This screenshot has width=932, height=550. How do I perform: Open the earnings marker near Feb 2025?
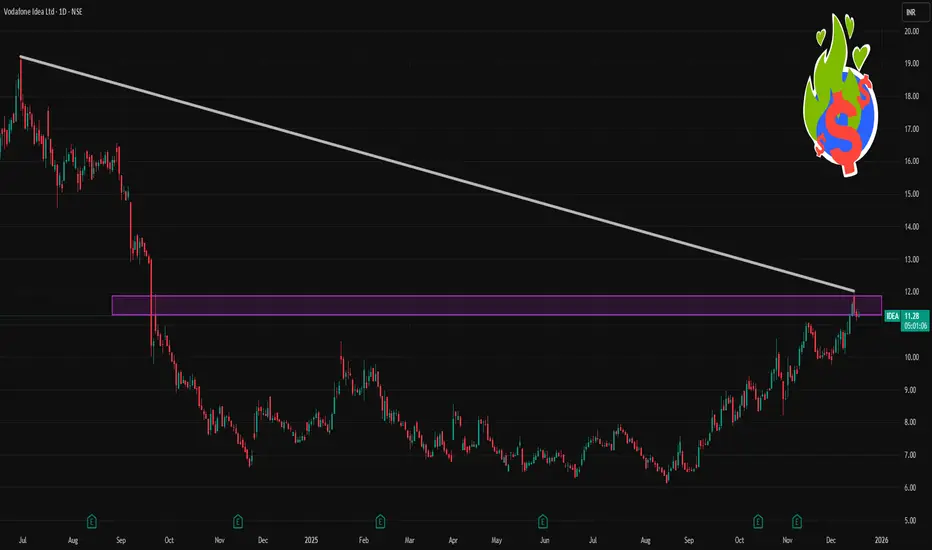380,522
